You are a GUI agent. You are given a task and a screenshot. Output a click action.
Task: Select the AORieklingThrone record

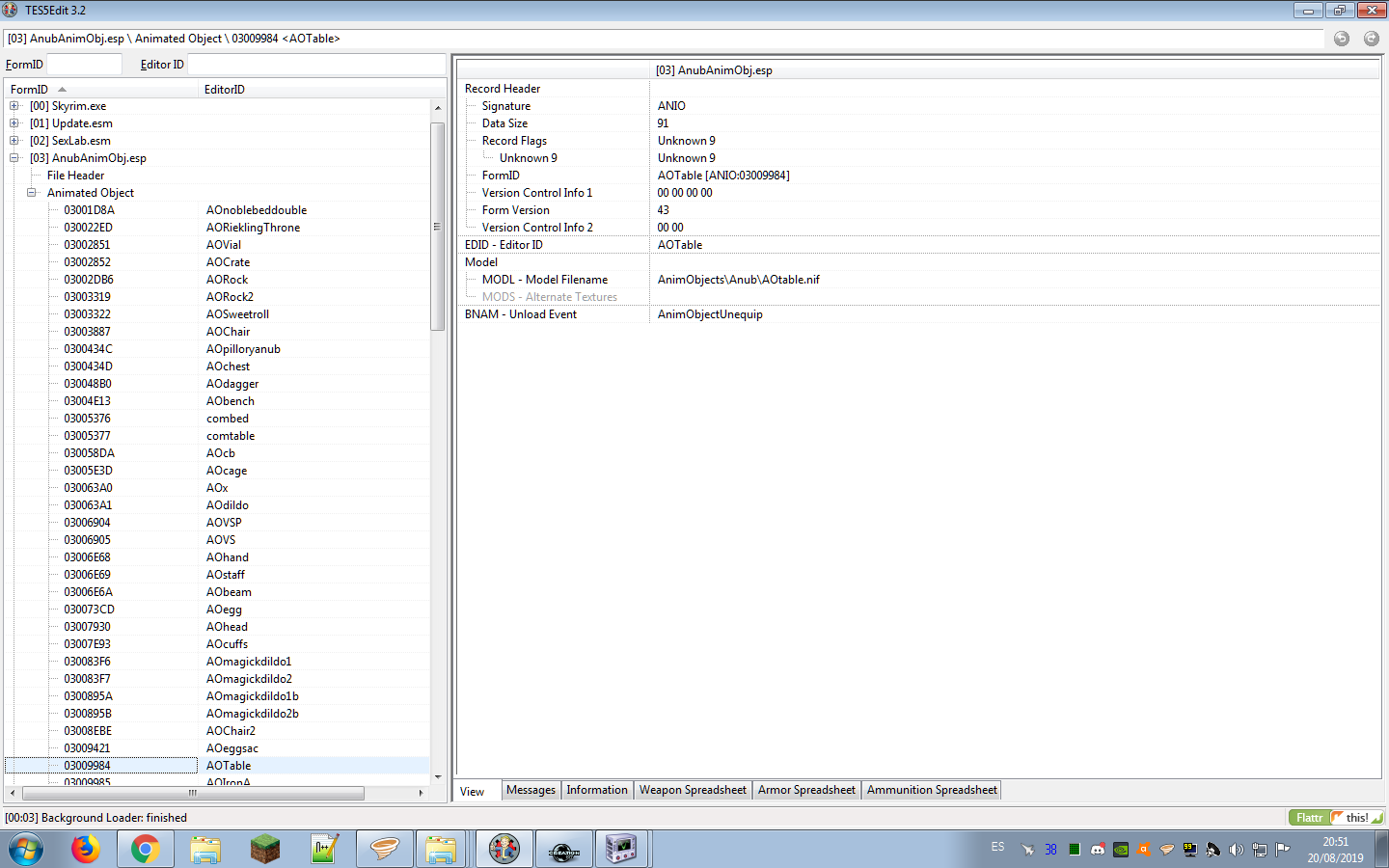coord(217,228)
